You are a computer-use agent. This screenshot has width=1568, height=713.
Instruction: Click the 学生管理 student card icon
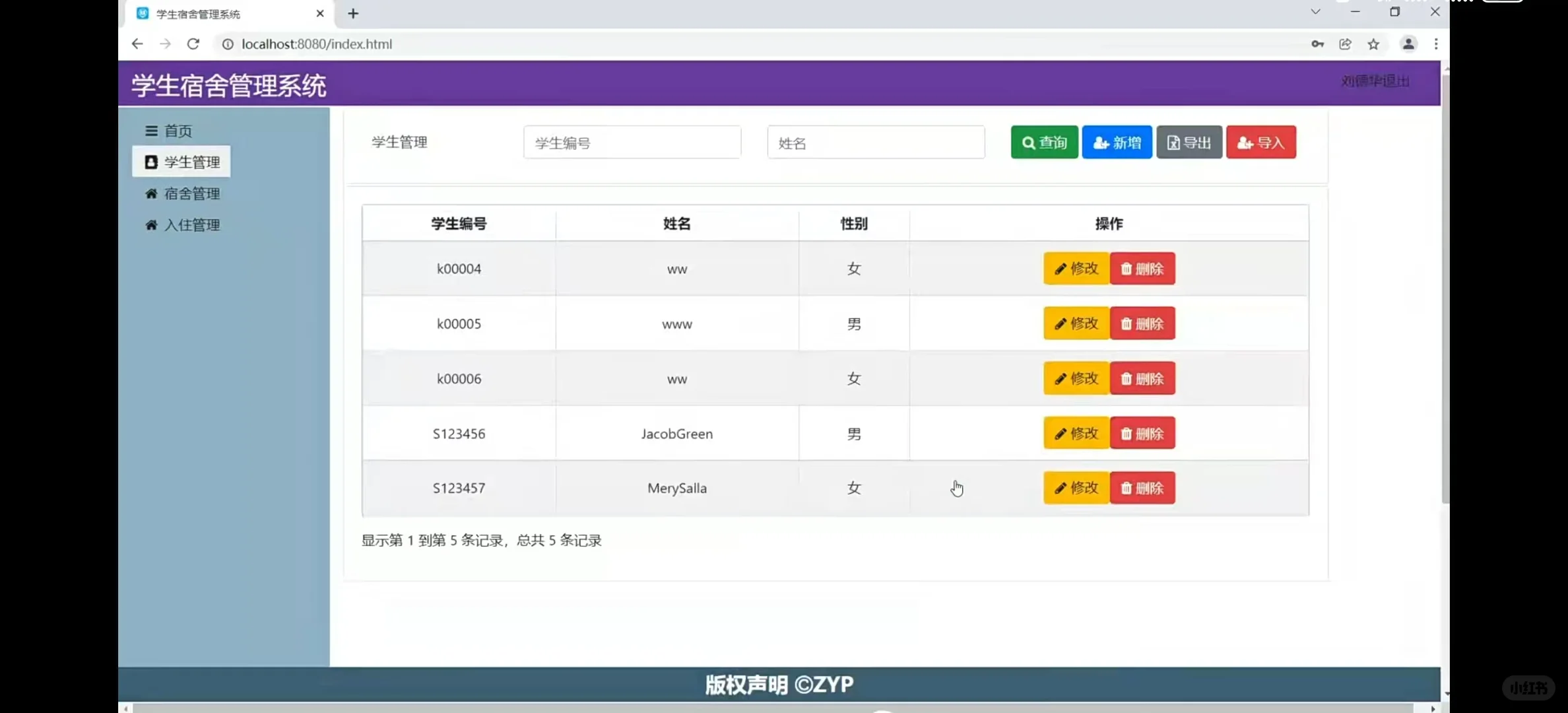pyautogui.click(x=150, y=162)
